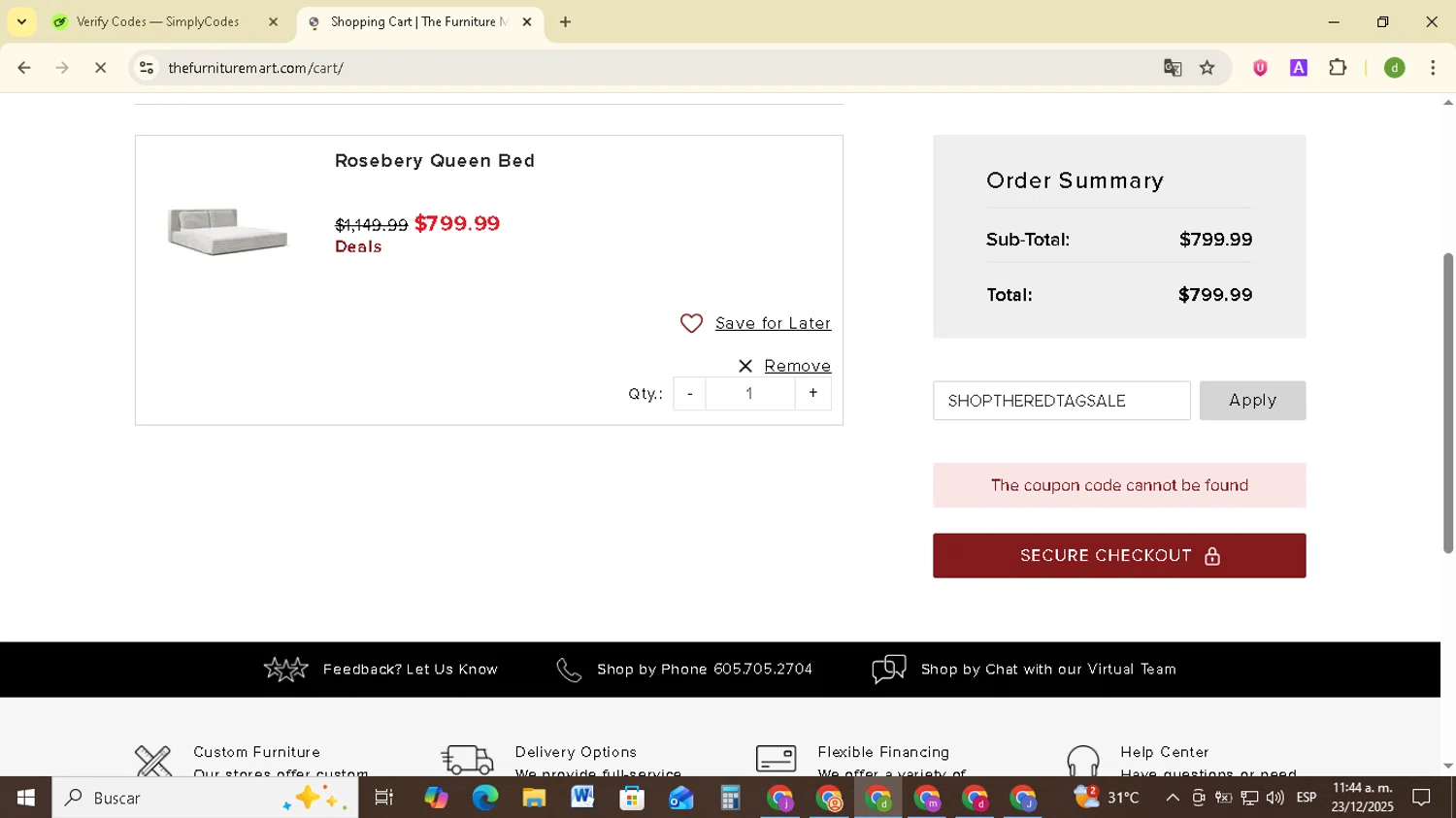The height and width of the screenshot is (818, 1456).
Task: Click the X icon next to Remove
Action: (745, 366)
